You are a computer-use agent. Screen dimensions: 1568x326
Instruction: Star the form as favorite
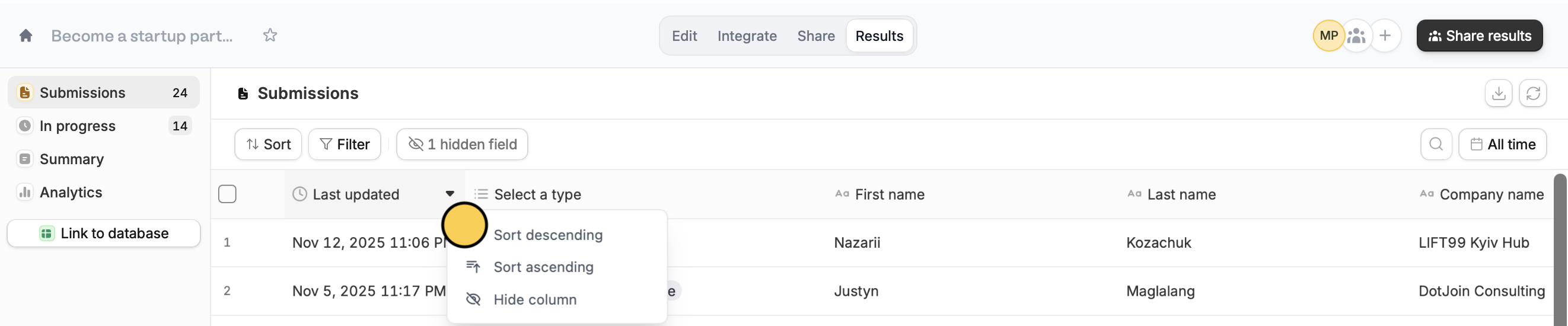coord(270,36)
